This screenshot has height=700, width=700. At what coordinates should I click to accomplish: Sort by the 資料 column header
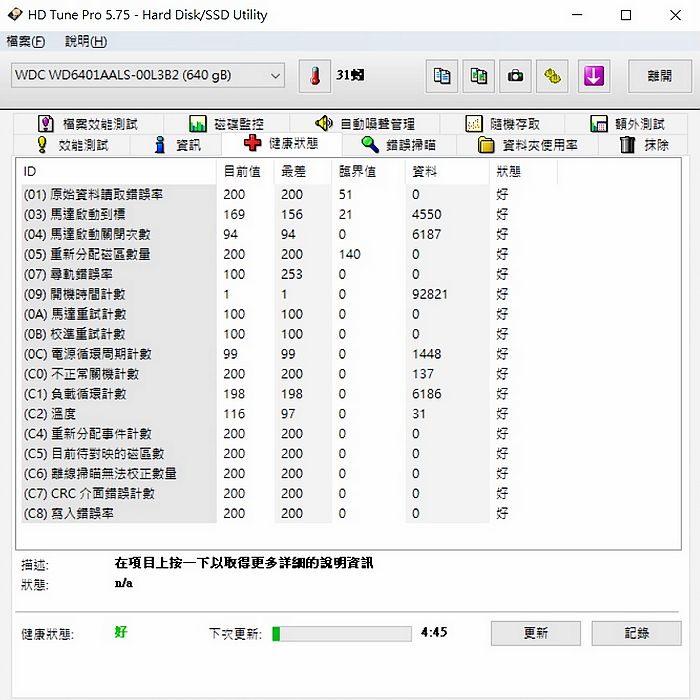click(x=448, y=171)
